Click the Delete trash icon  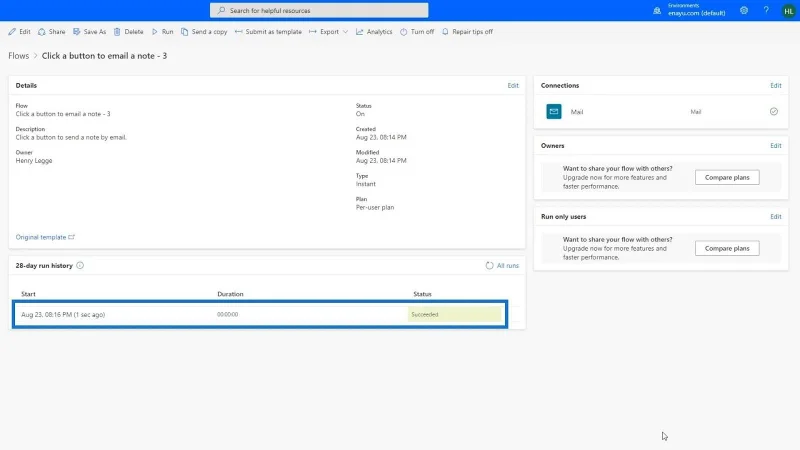point(117,32)
